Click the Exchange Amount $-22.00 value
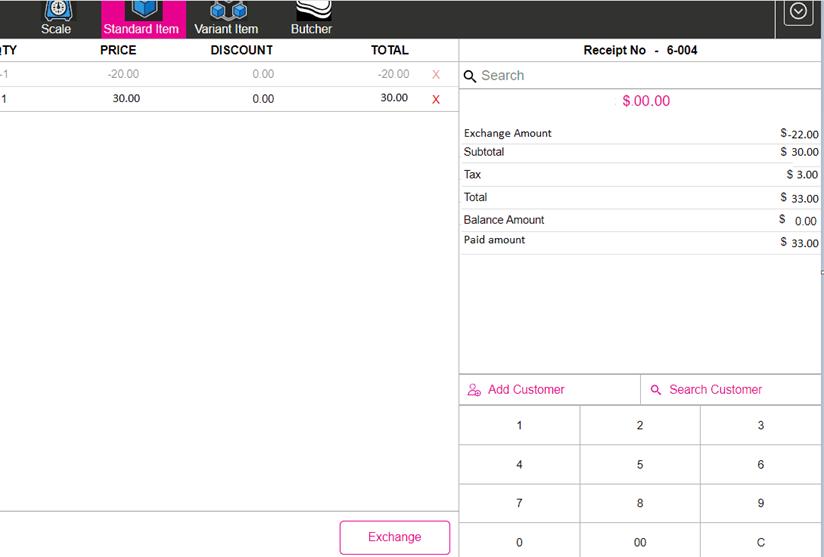This screenshot has width=824, height=557. 799,134
